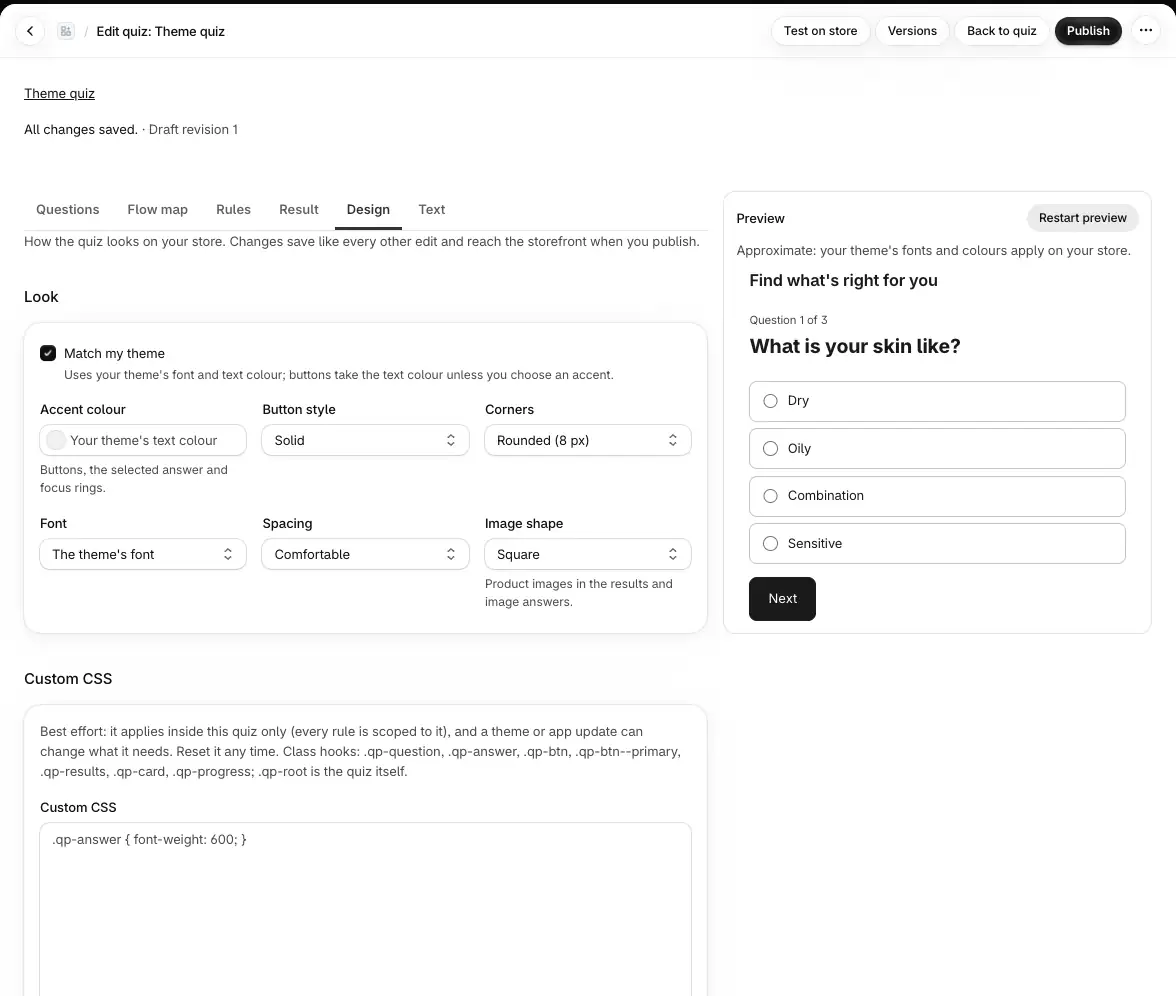Toggle the Match my theme checkbox

[x=48, y=353]
